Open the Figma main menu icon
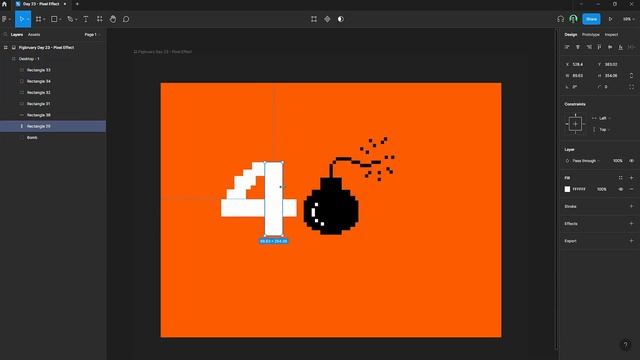Image resolution: width=640 pixels, height=360 pixels. pyautogui.click(x=4, y=19)
